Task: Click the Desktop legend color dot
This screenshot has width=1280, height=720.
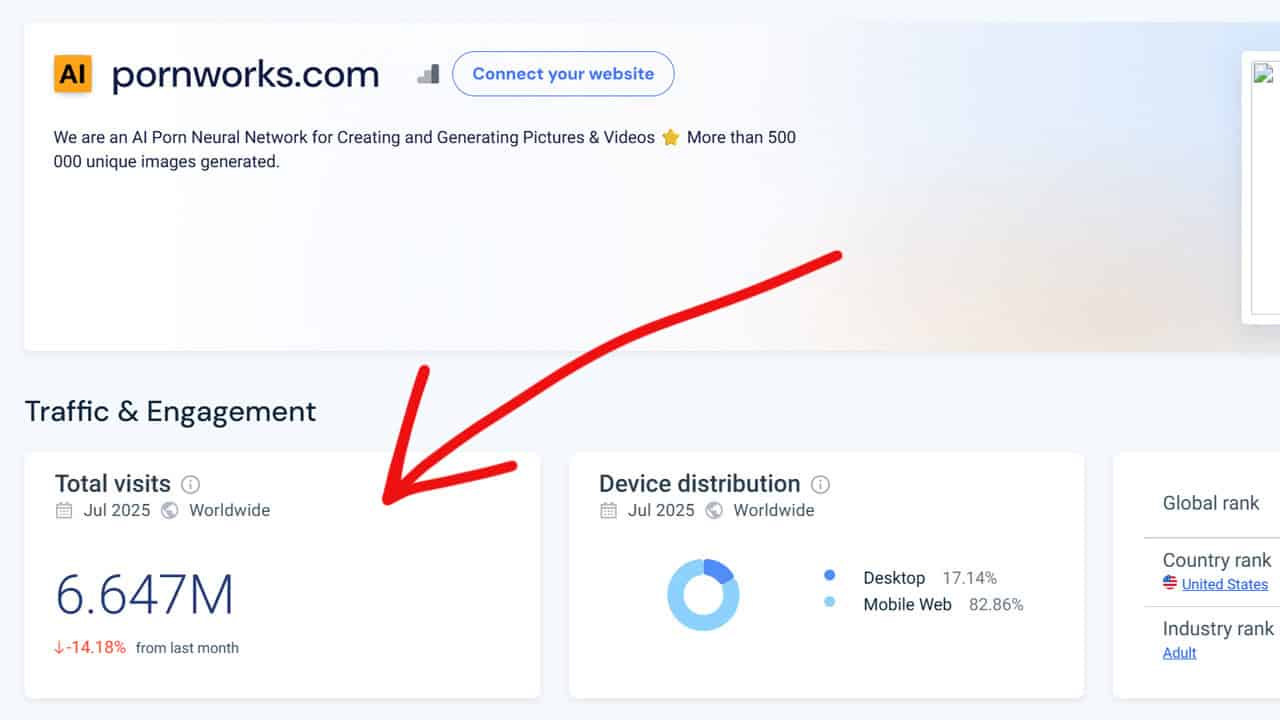Action: 829,576
